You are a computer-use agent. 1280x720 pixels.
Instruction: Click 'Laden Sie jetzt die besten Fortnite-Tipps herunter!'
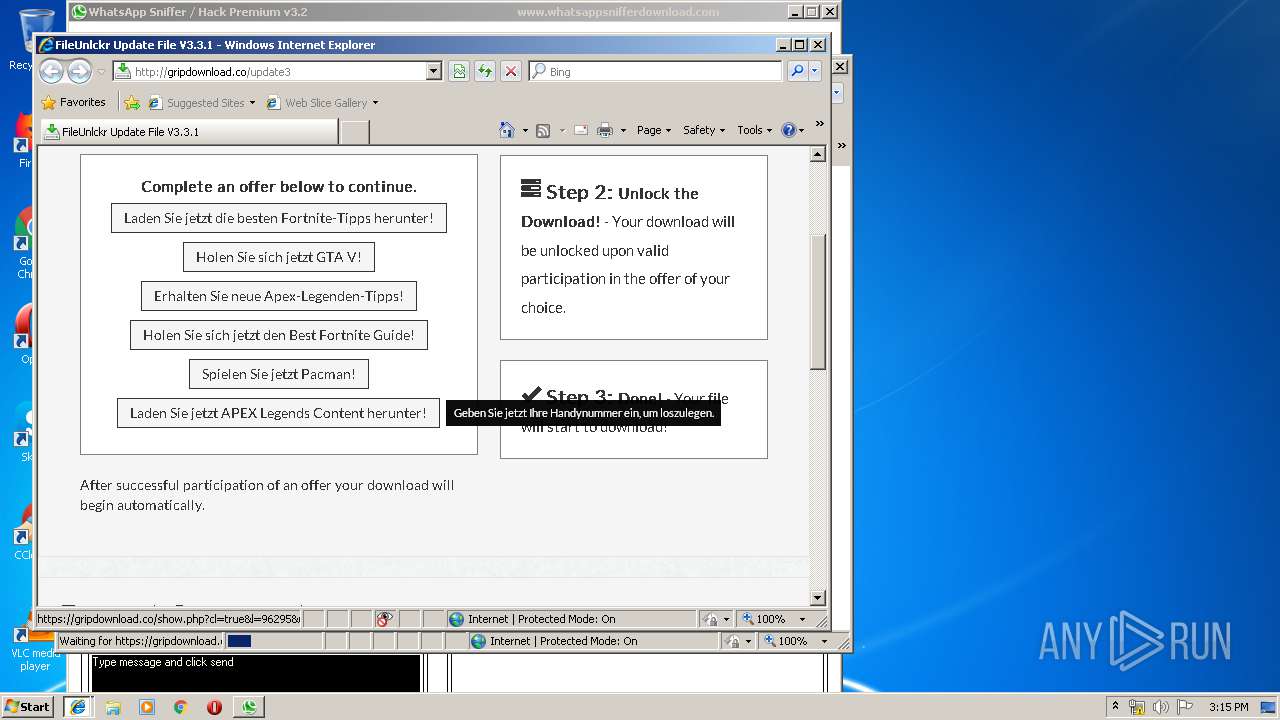click(279, 218)
